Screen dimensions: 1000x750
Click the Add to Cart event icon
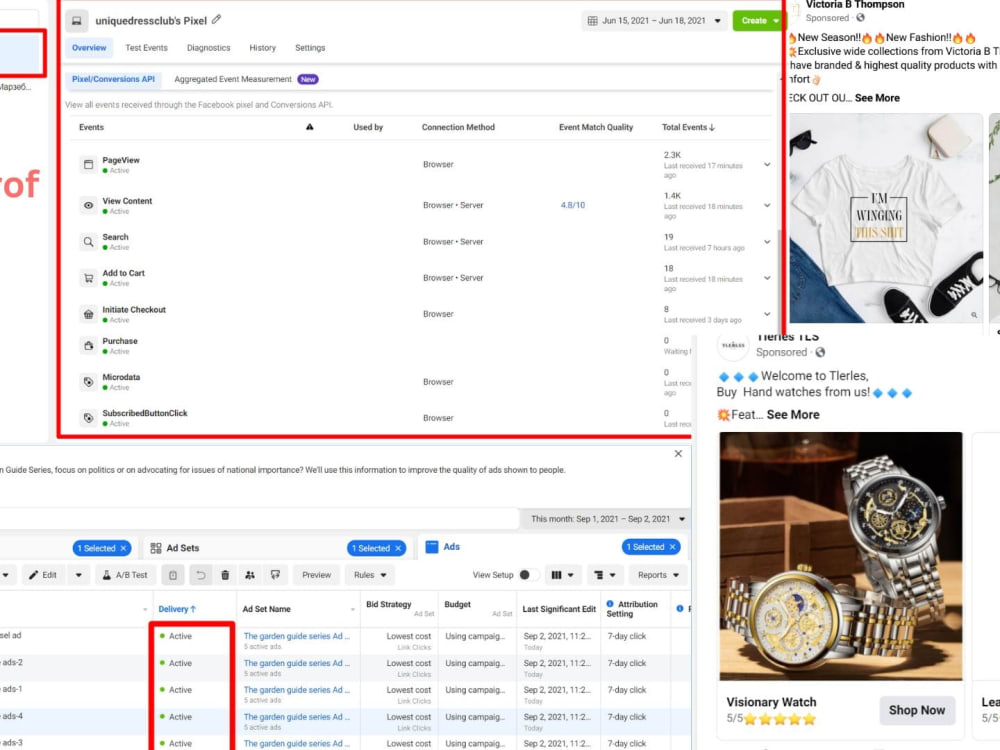click(89, 278)
